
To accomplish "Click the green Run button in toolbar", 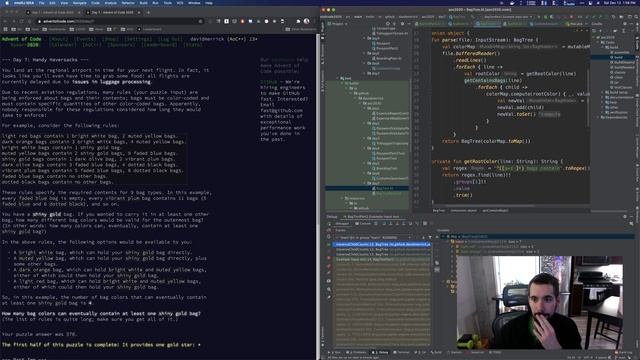I will pyautogui.click(x=539, y=17).
